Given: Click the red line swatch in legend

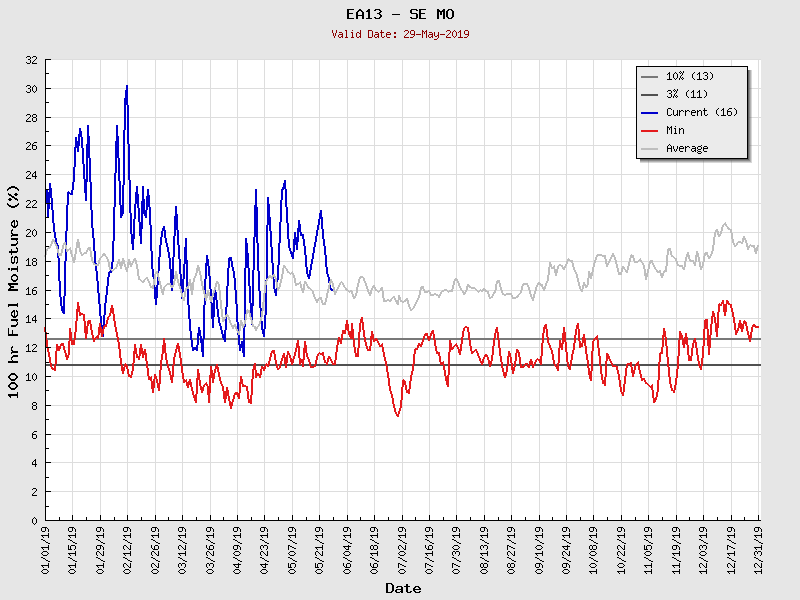Looking at the screenshot, I should 650,130.
